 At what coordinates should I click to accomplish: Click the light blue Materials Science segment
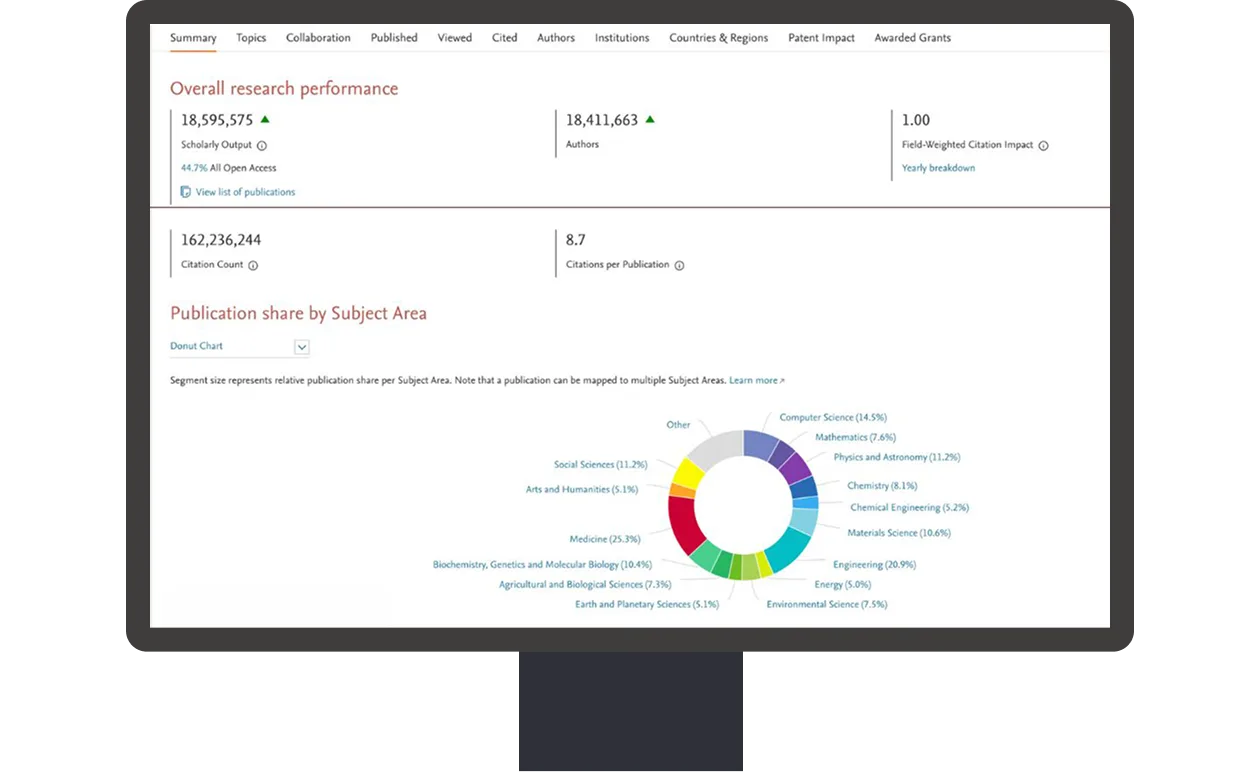(x=803, y=521)
